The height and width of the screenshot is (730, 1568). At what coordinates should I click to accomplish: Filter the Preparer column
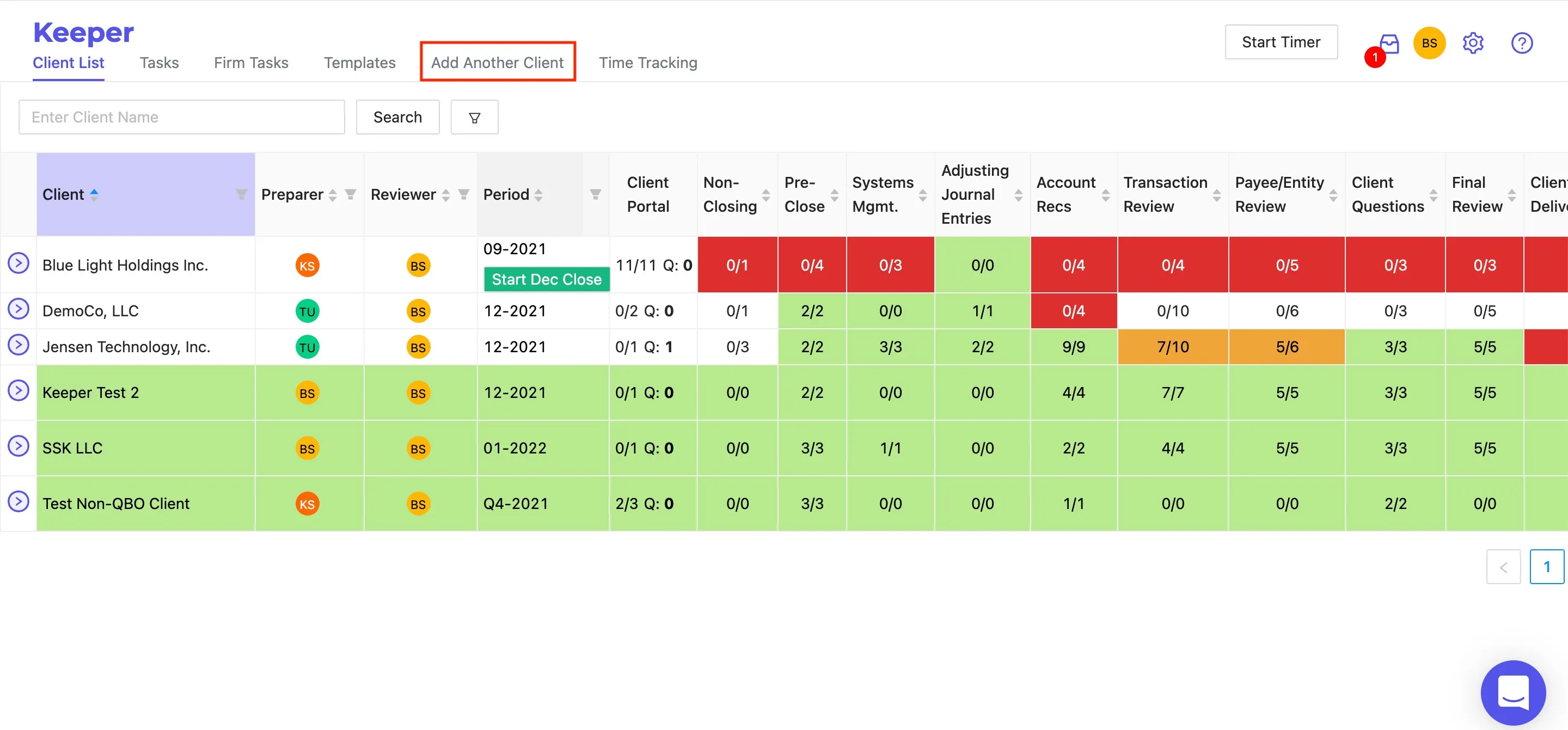pos(351,194)
